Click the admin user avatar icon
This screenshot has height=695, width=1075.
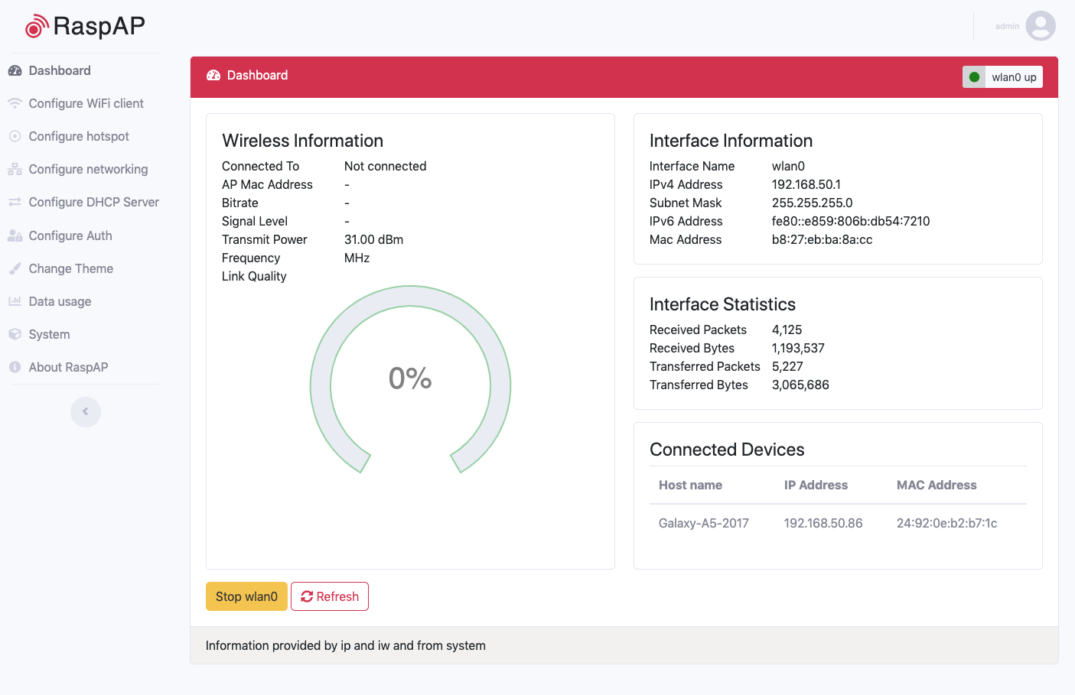pos(1040,26)
